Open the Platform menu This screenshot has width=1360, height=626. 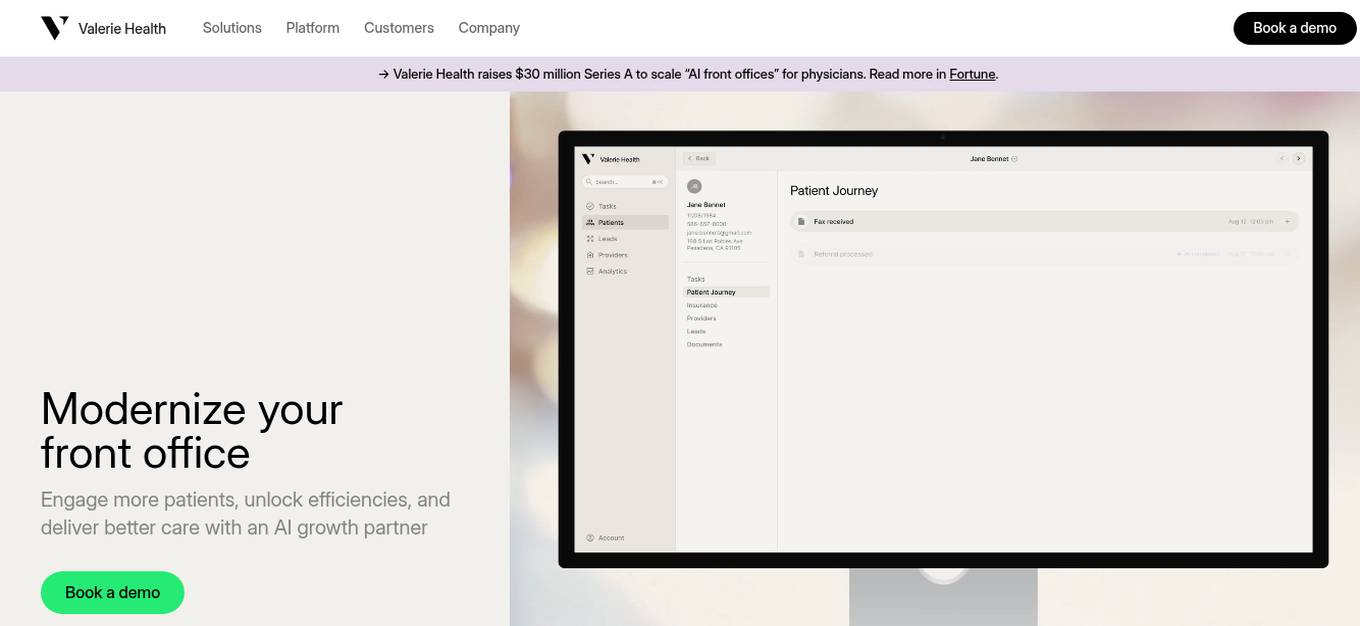(x=313, y=28)
